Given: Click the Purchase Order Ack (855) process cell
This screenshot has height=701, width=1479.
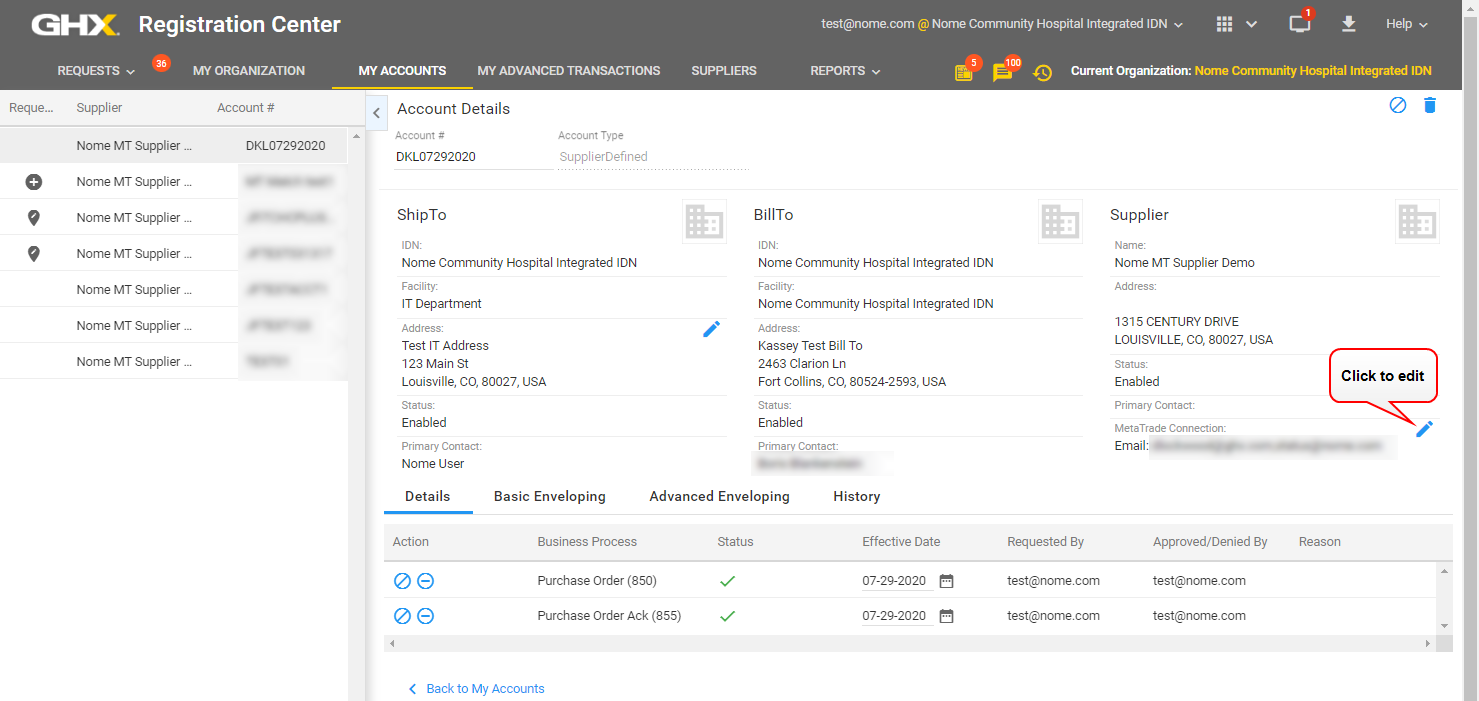Looking at the screenshot, I should tap(609, 616).
